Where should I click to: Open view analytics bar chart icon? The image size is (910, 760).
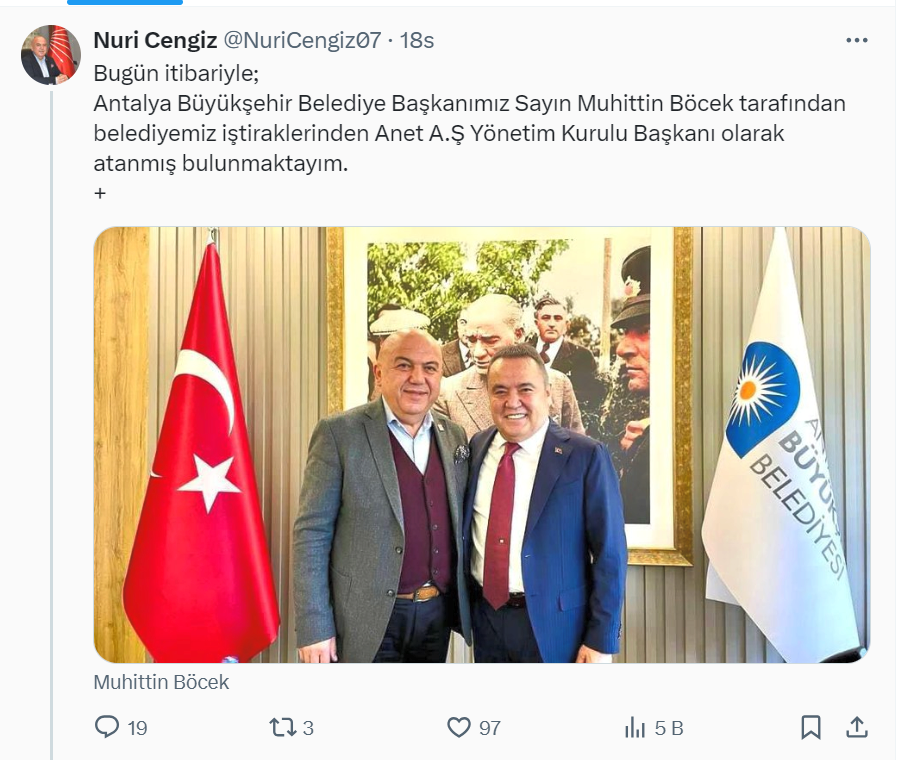(x=635, y=728)
